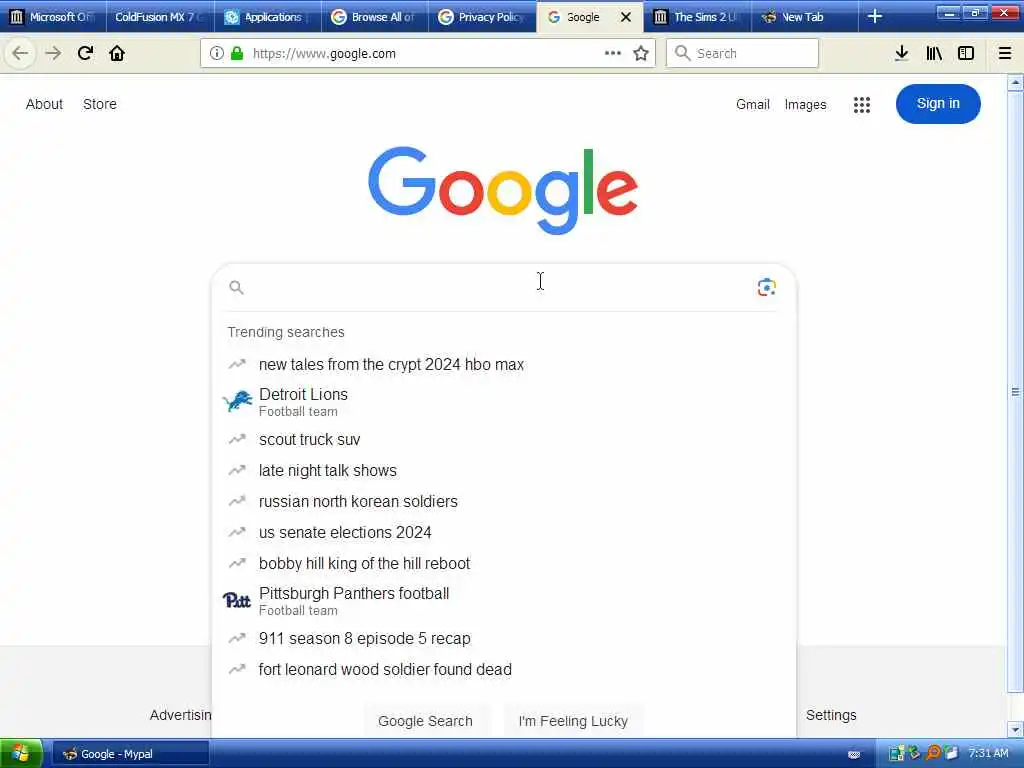
Task: Open the Gmail link
Action: pyautogui.click(x=753, y=104)
